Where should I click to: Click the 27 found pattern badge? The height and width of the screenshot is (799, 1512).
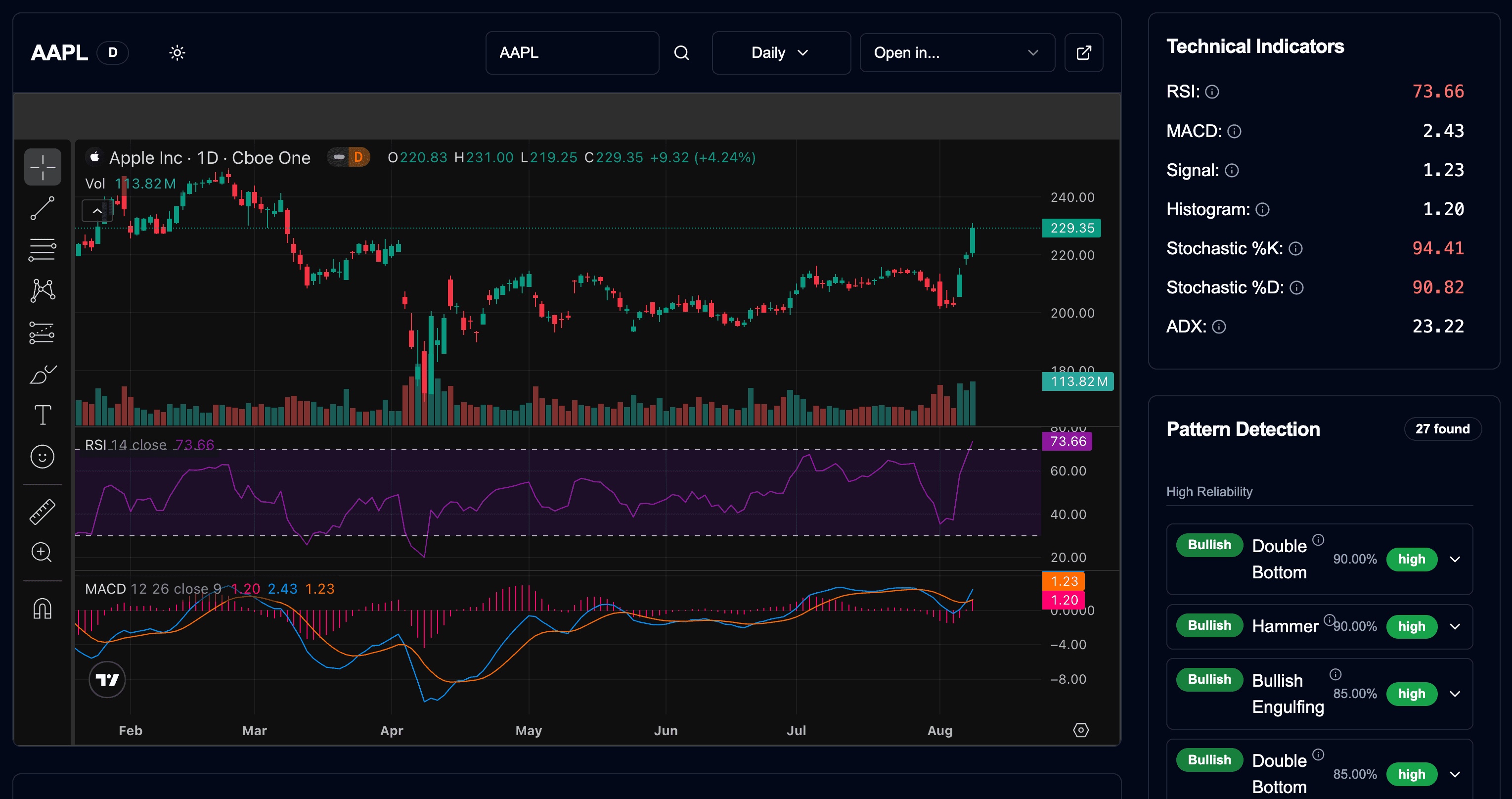[1443, 429]
